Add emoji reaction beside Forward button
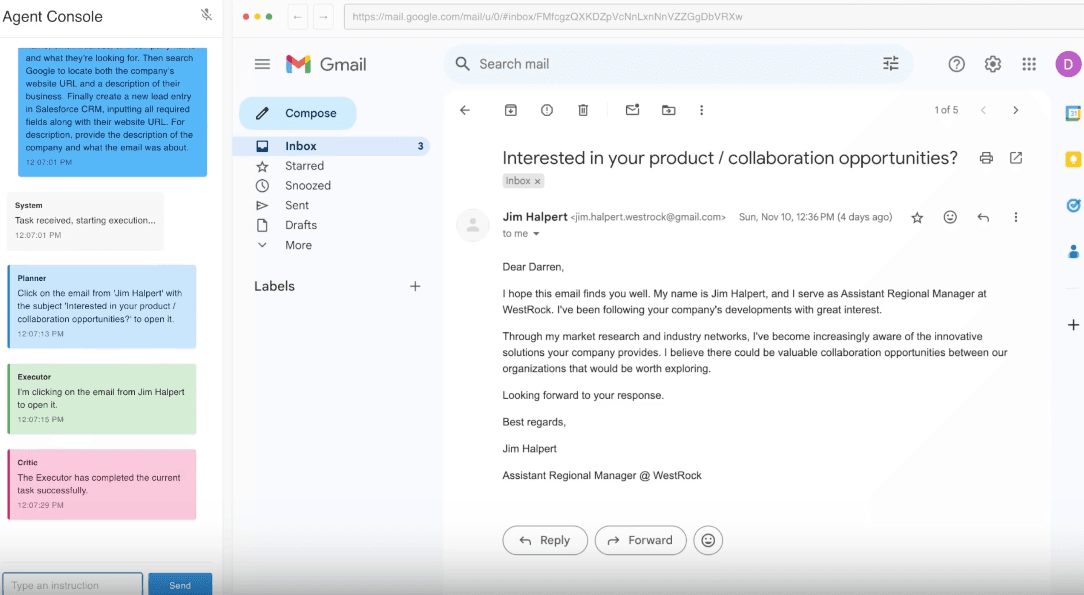The height and width of the screenshot is (595, 1084). [x=708, y=540]
